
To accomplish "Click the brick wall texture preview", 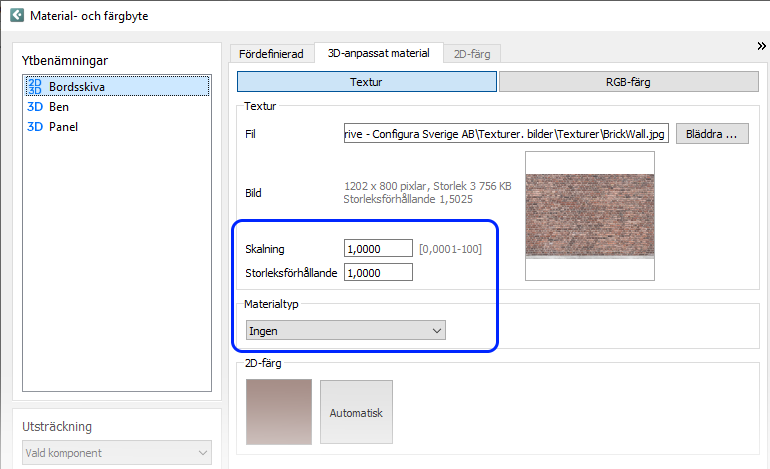I will click(589, 214).
